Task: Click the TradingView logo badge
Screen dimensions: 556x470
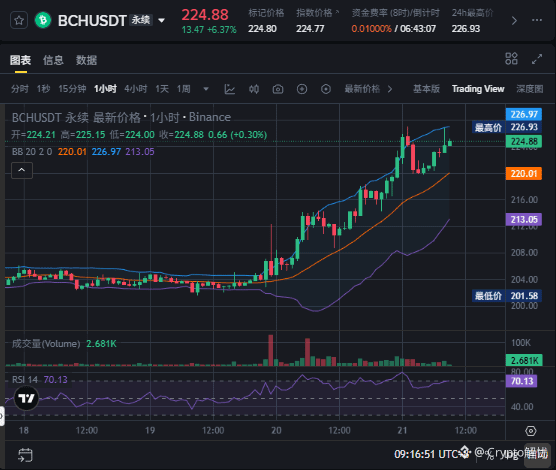Action: [27, 398]
